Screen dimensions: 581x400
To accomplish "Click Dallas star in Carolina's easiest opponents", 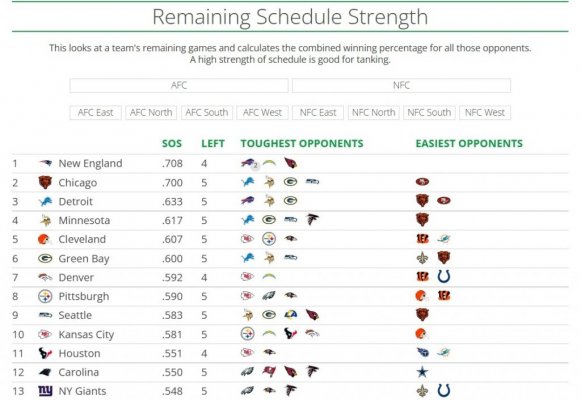I will click(422, 371).
